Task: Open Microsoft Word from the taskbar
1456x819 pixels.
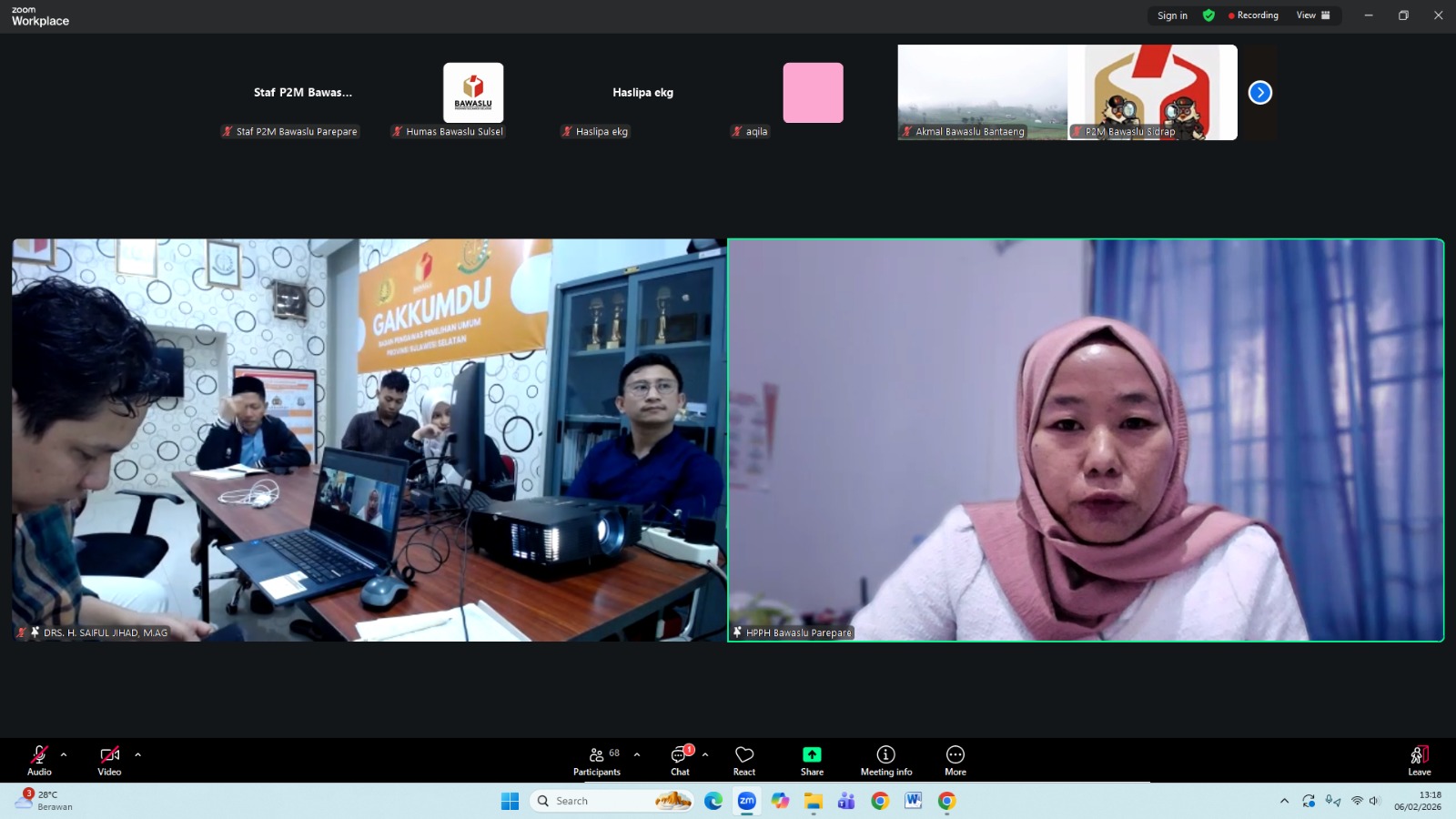Action: 914,801
